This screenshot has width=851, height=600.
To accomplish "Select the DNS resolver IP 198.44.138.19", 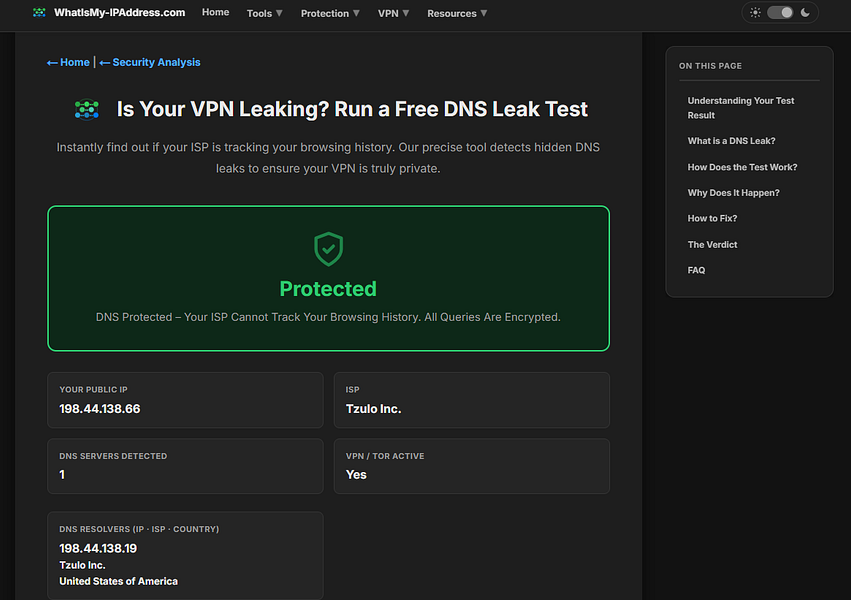I will pyautogui.click(x=98, y=548).
